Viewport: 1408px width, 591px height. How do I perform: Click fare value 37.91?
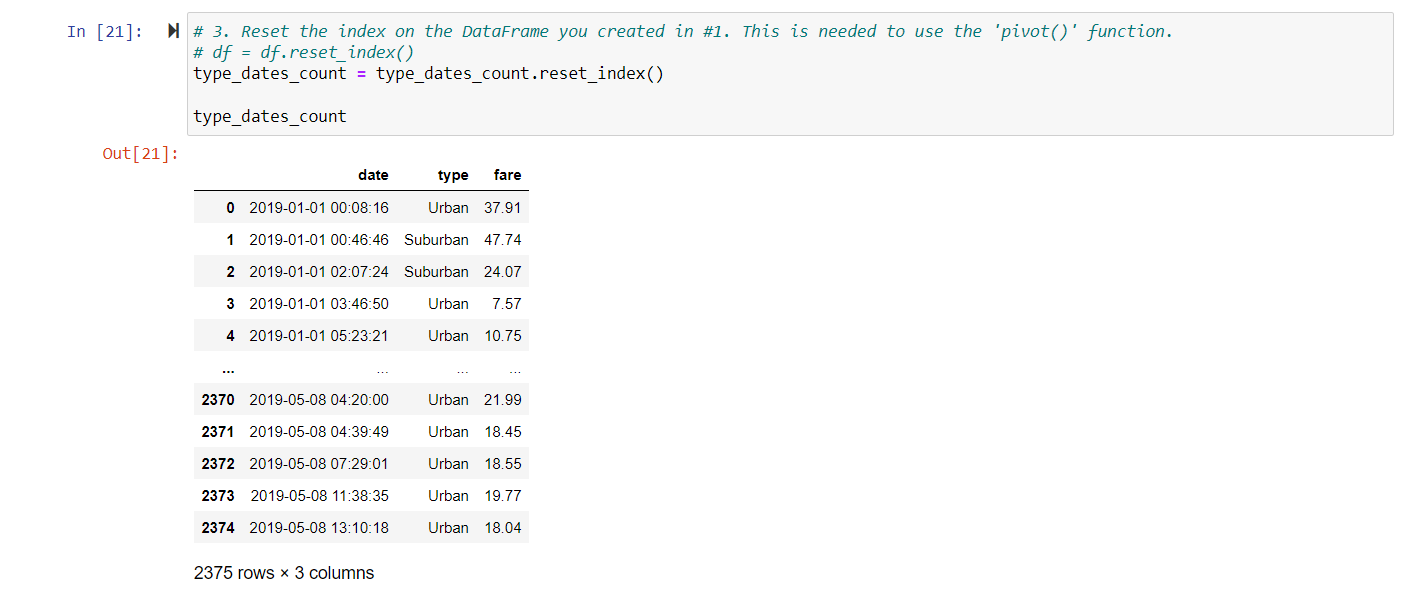point(503,208)
